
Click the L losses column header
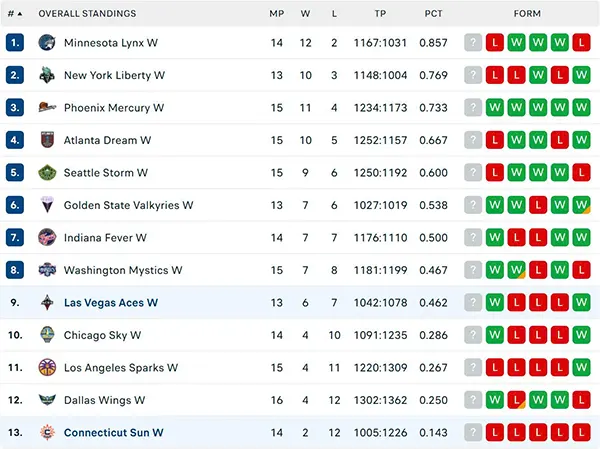(334, 14)
